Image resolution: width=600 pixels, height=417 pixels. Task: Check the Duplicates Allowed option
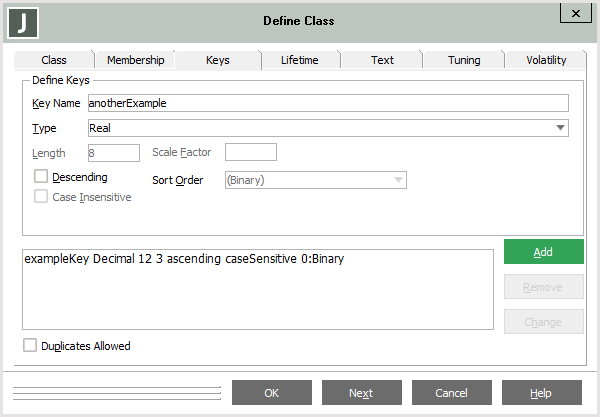point(30,346)
